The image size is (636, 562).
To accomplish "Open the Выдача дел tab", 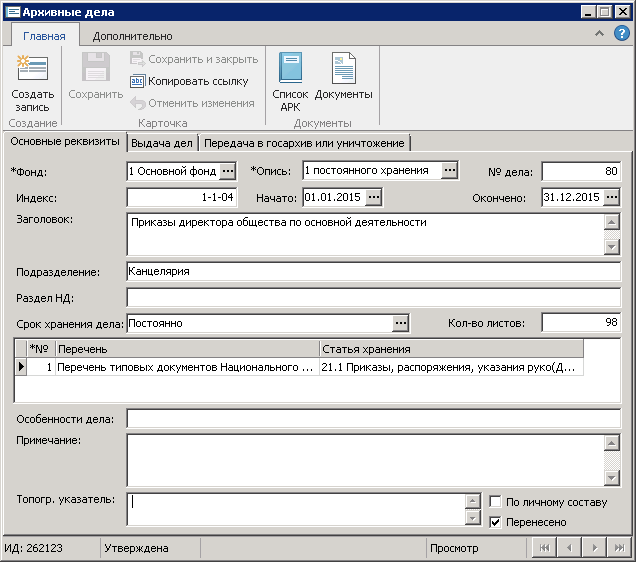I will point(162,143).
